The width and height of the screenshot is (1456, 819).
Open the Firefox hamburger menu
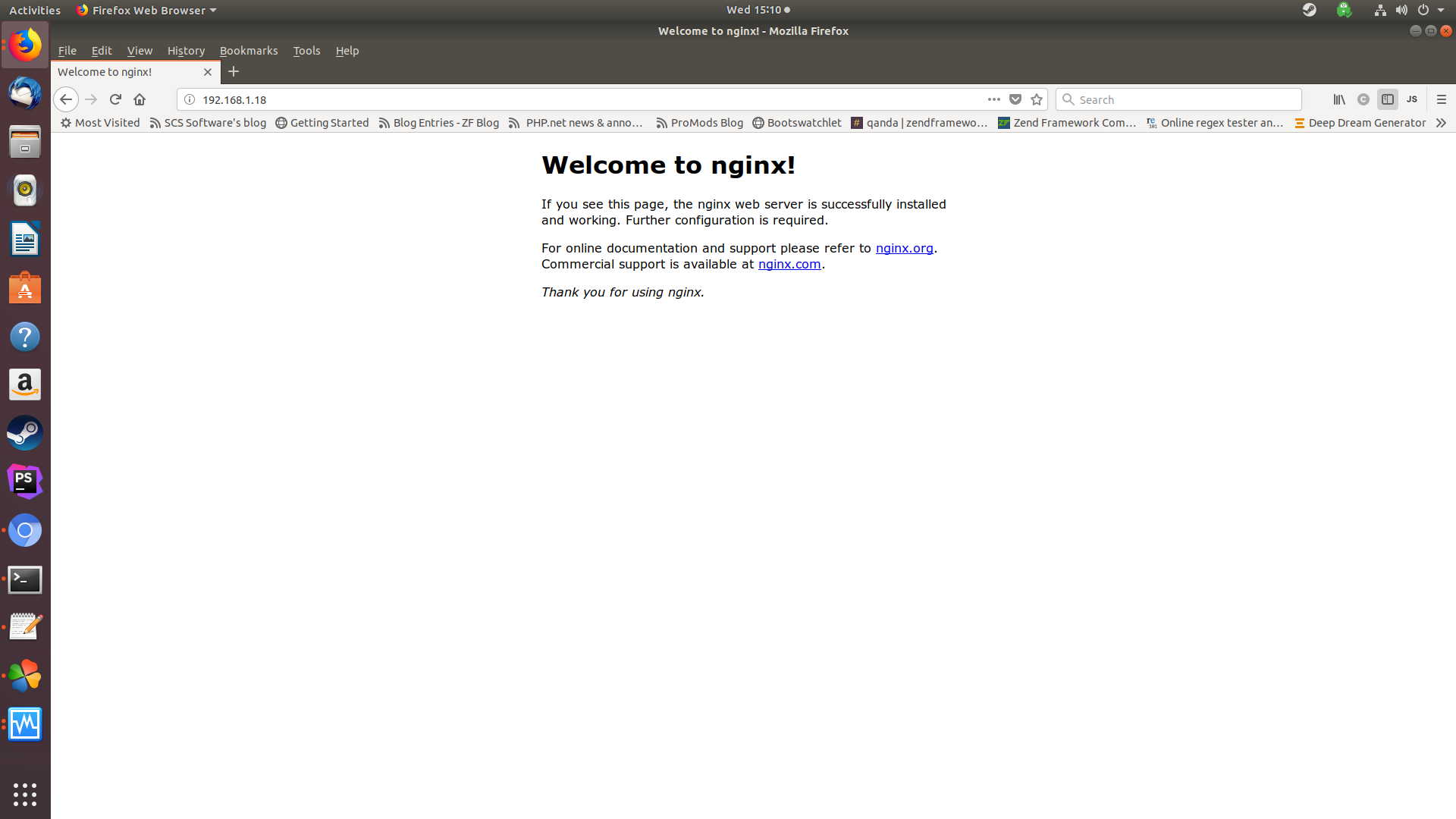(x=1442, y=99)
